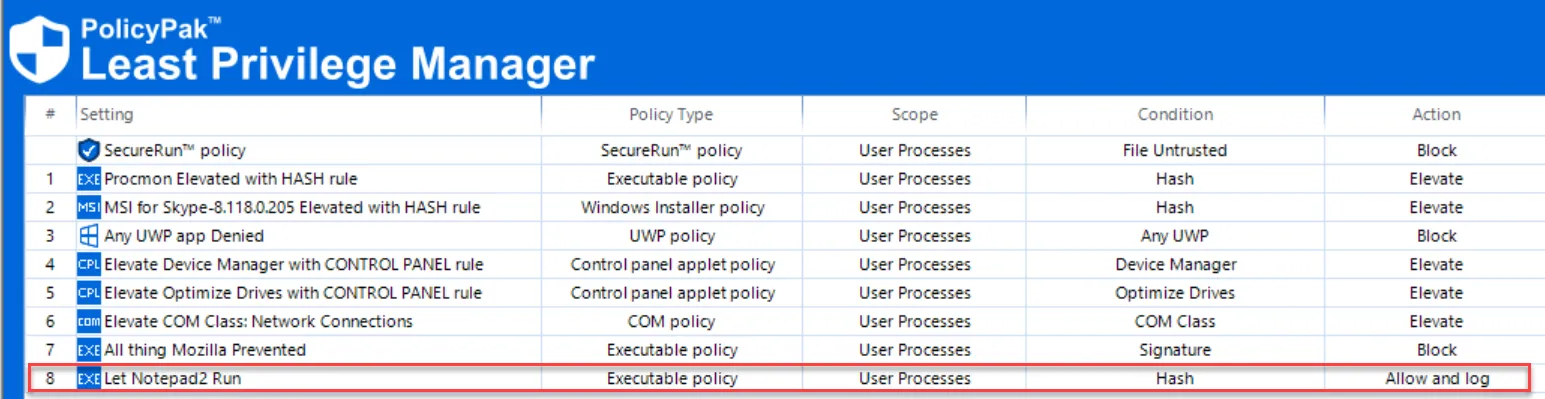Click the EXE icon for Procmon Elevated

click(89, 179)
